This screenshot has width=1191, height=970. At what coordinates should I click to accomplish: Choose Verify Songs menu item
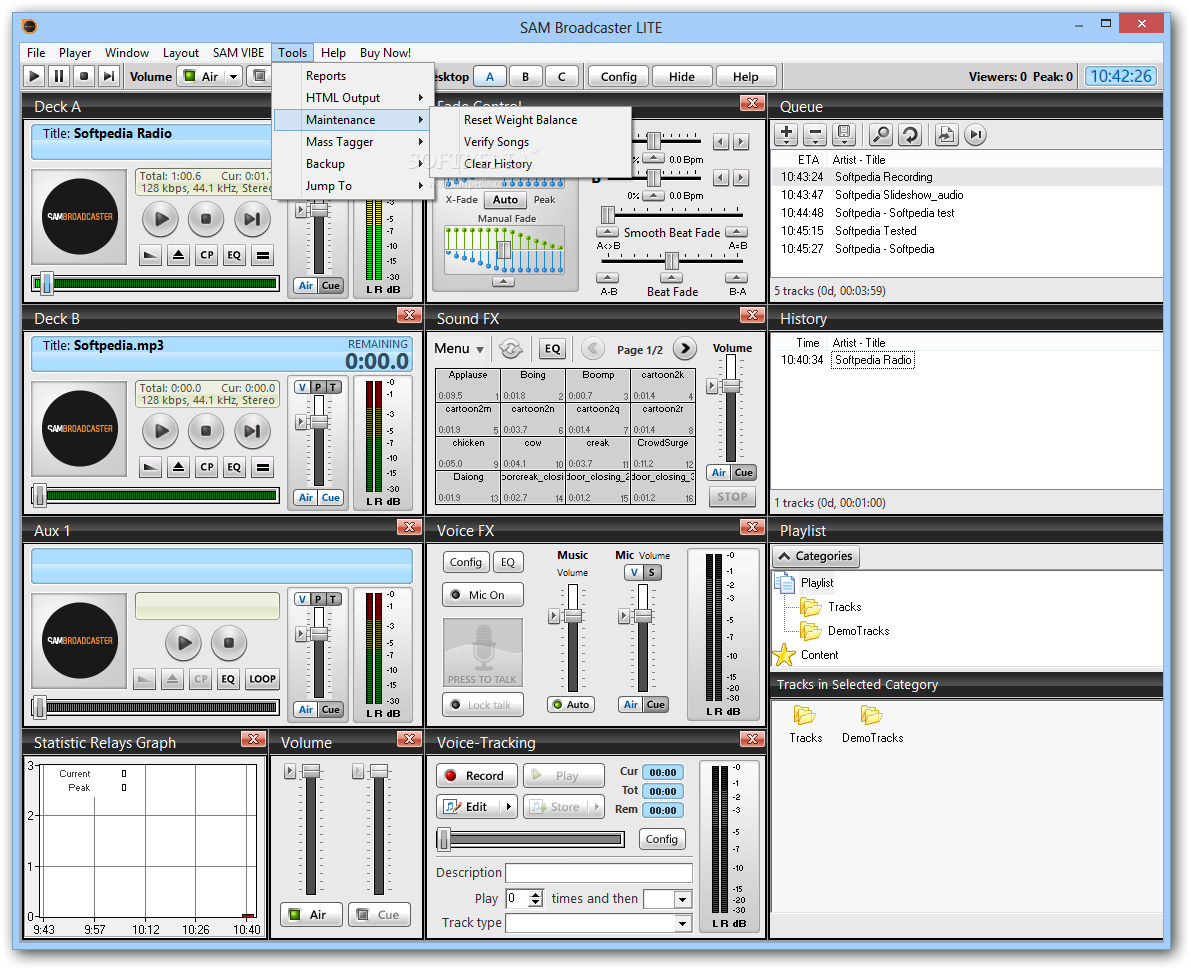531,142
